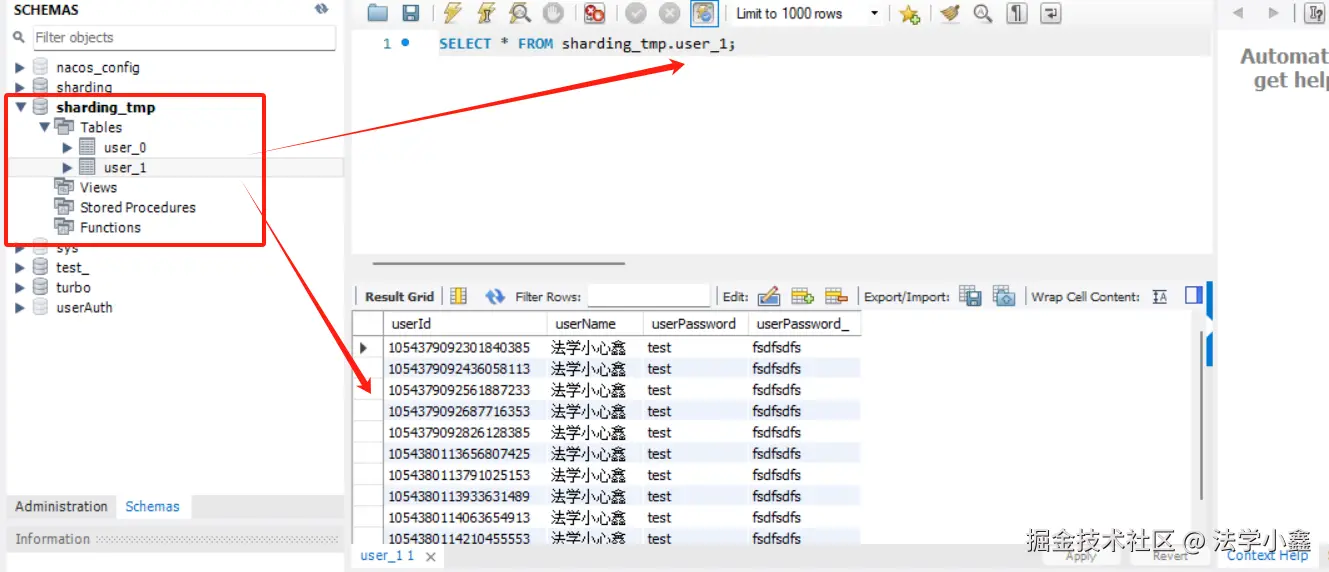The image size is (1329, 572).
Task: Toggle stop-on-error red icon in query toolbar
Action: click(595, 13)
